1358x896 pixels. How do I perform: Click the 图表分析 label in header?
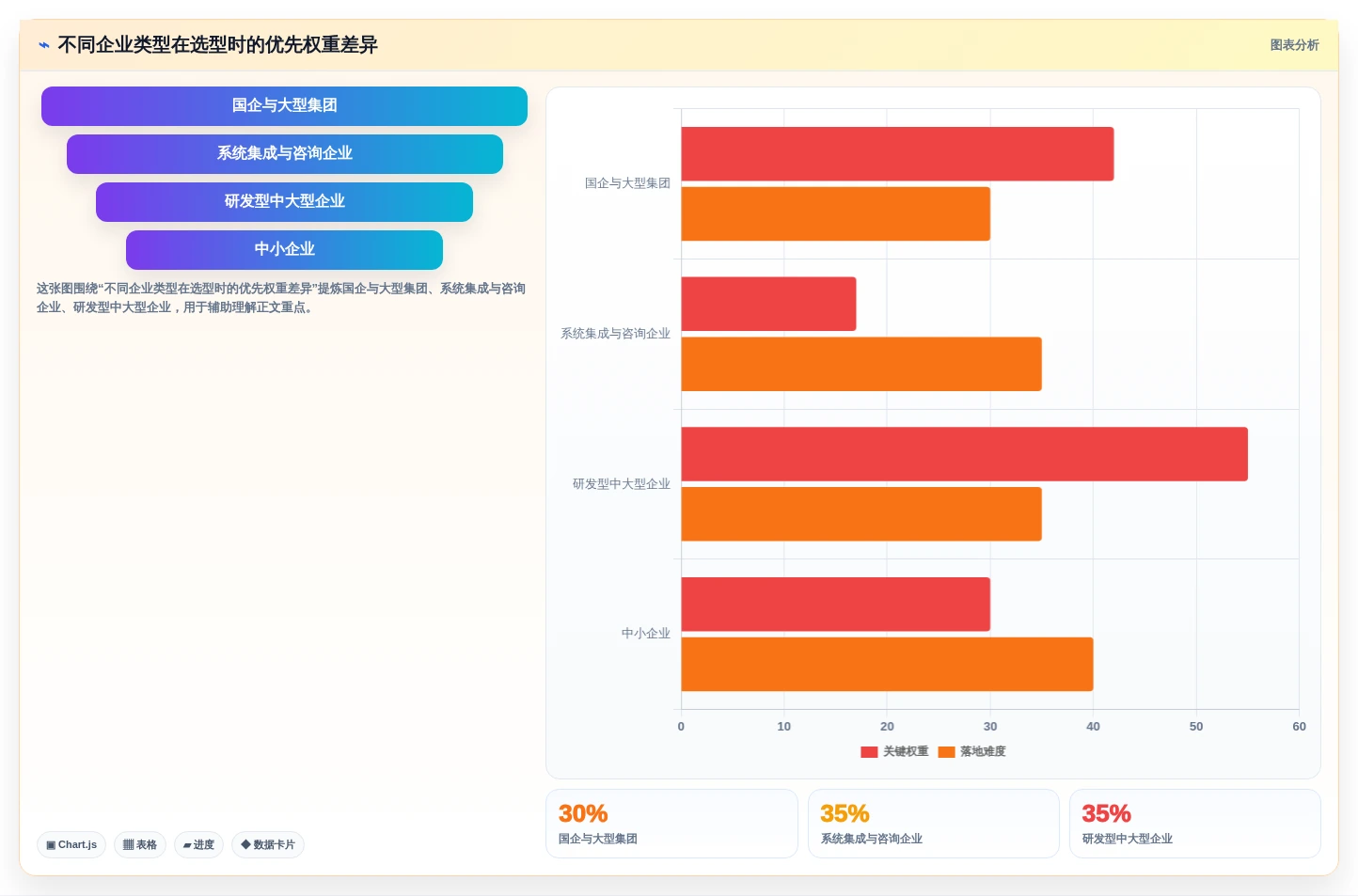pyautogui.click(x=1294, y=45)
